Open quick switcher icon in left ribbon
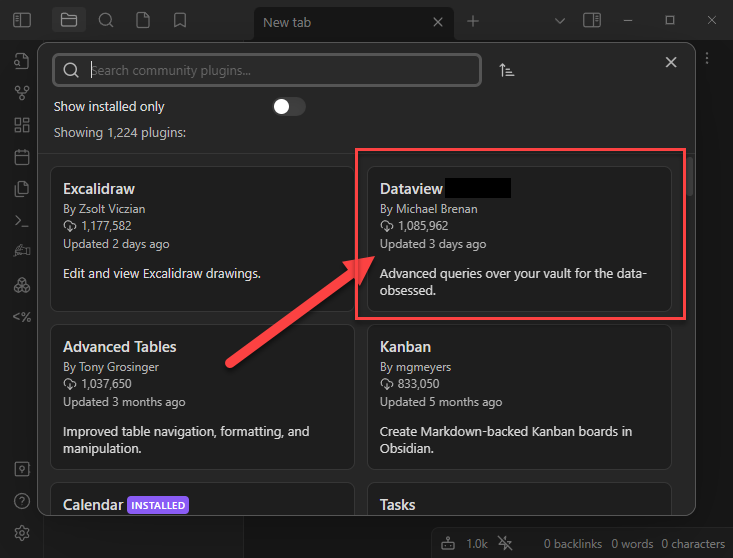 click(x=22, y=61)
